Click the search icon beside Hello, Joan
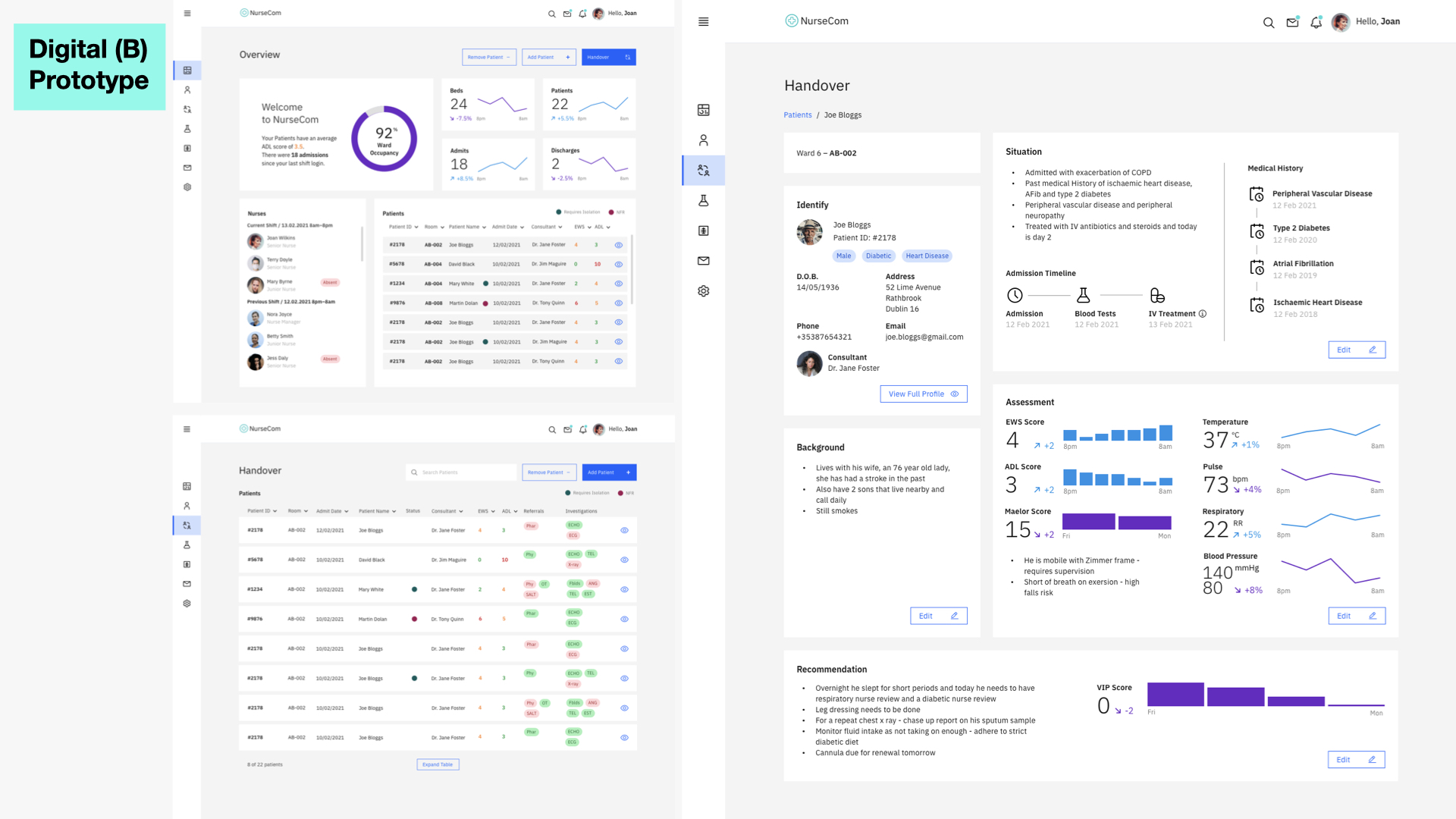 pos(1268,23)
